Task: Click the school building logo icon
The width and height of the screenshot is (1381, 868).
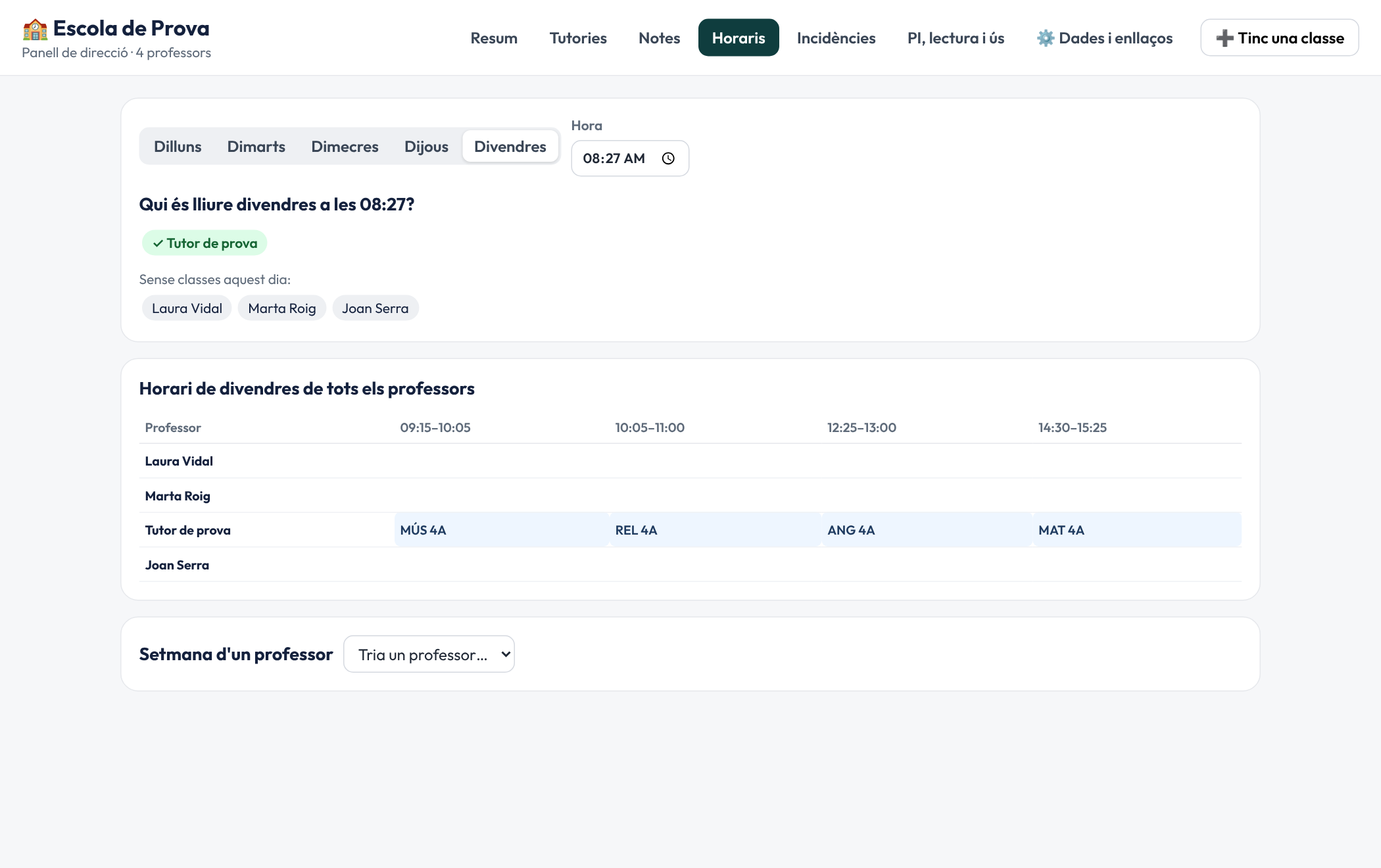Action: click(35, 29)
